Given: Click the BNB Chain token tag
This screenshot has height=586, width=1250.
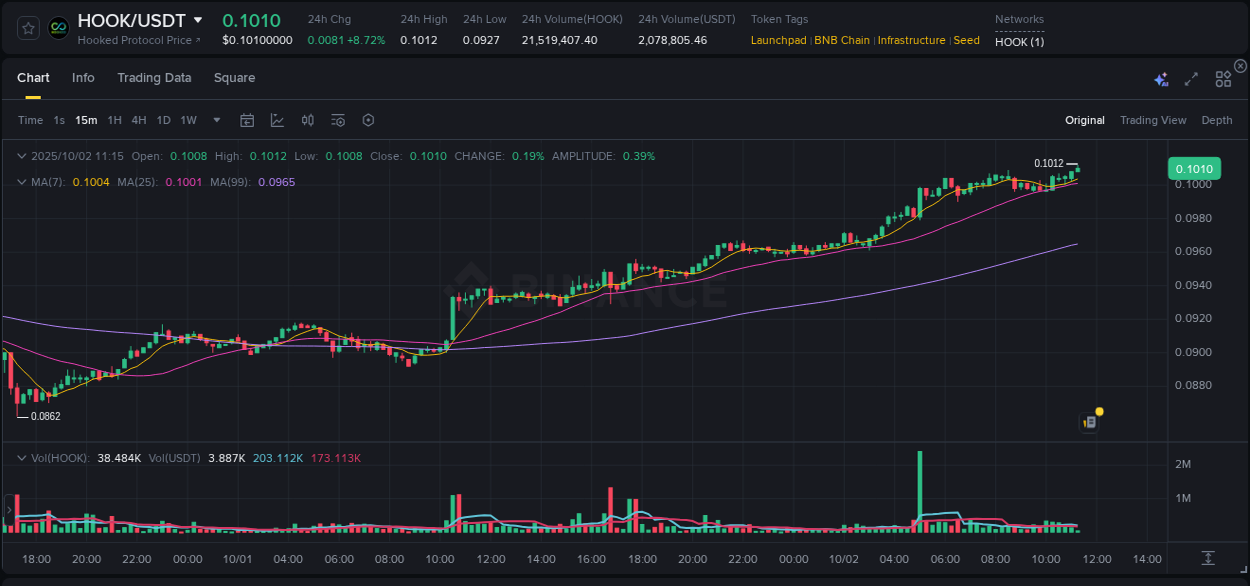Looking at the screenshot, I should [x=842, y=40].
